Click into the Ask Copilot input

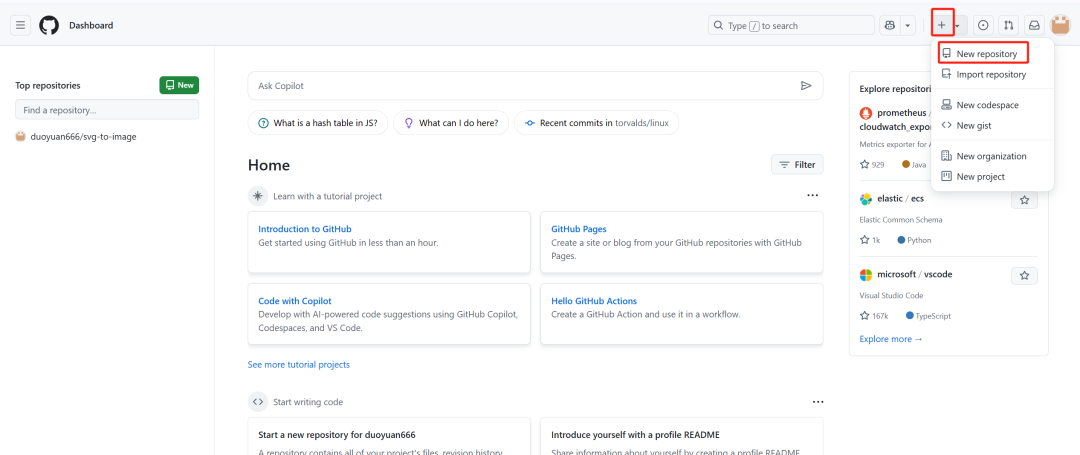point(523,86)
